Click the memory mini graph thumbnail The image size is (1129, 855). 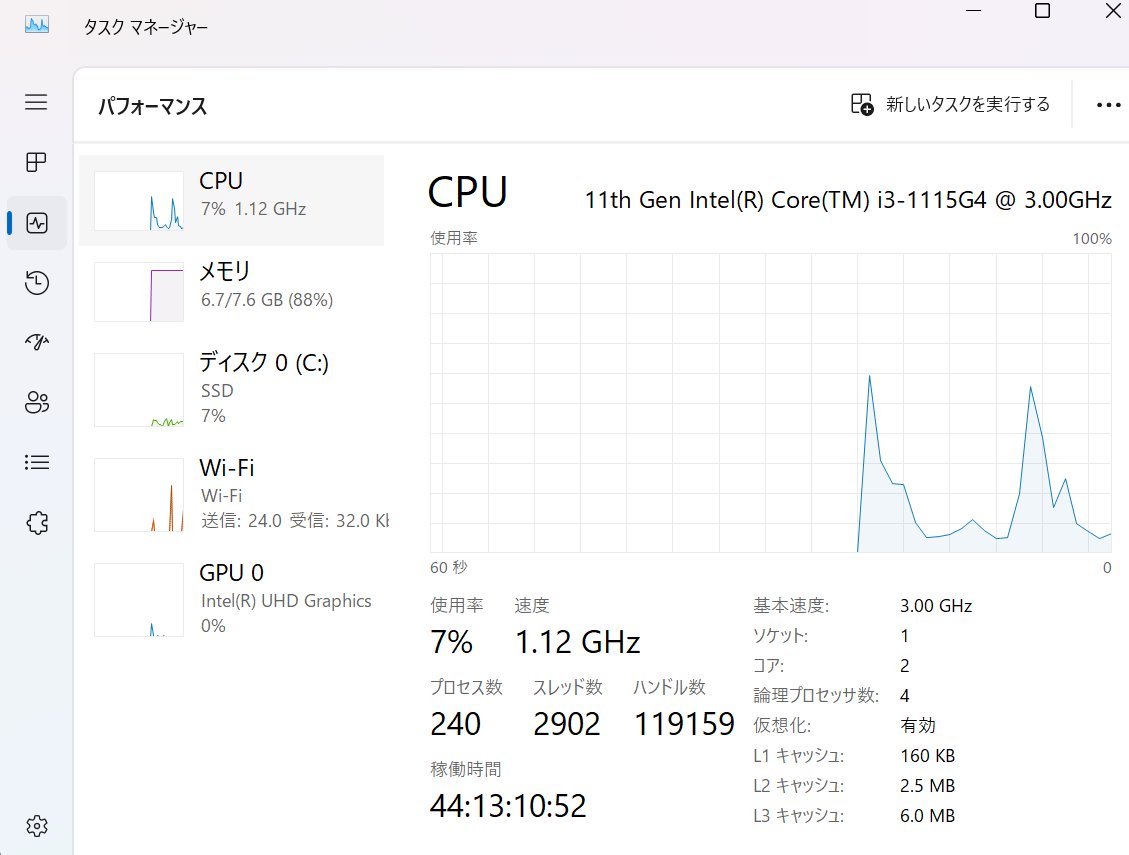click(x=139, y=292)
